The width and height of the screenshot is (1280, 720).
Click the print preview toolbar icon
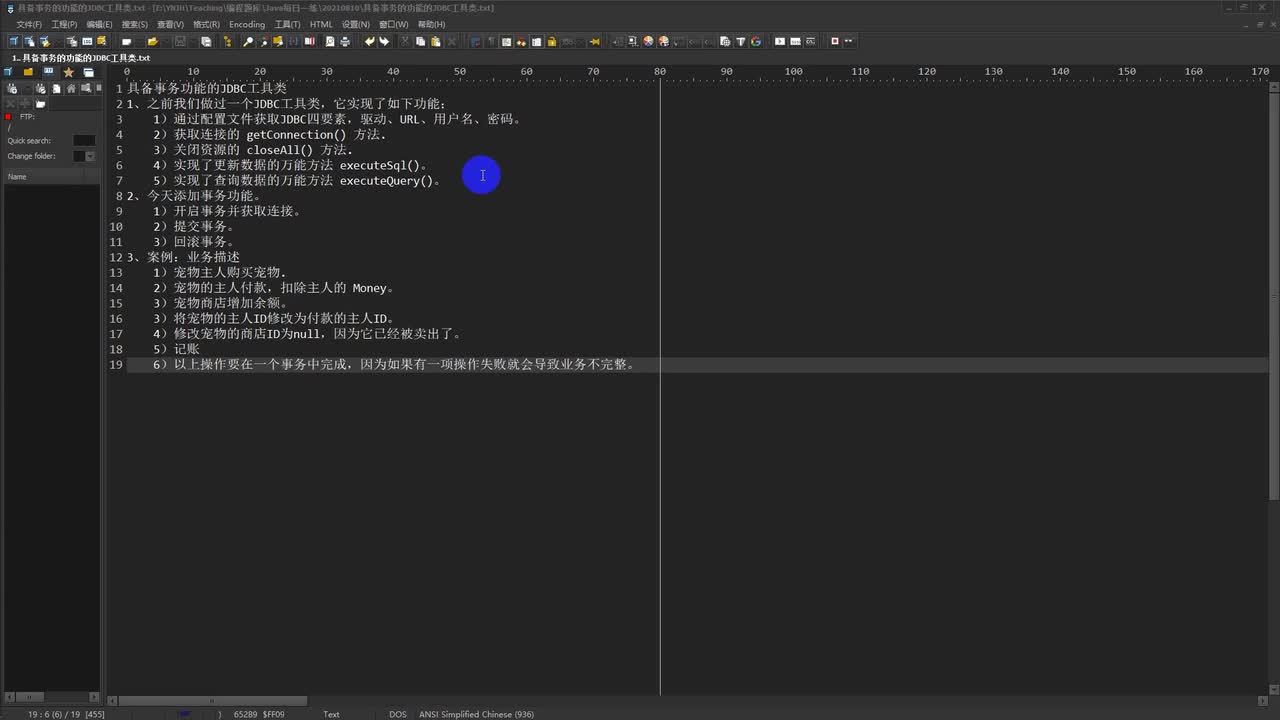(x=330, y=41)
